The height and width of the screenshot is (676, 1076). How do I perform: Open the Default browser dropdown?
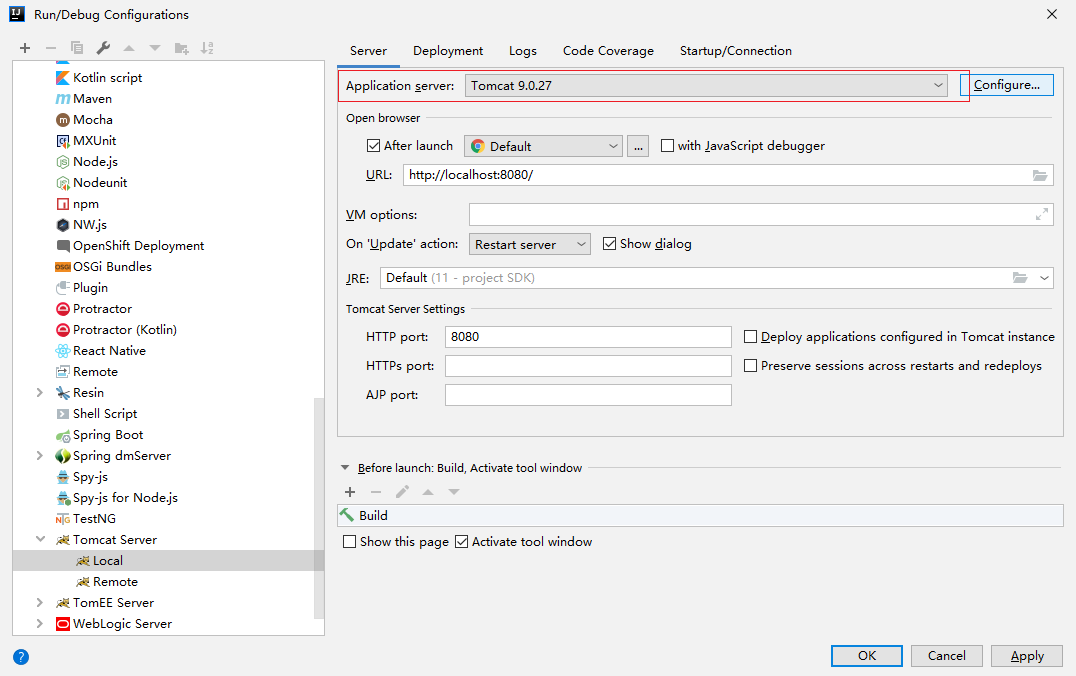tap(543, 146)
